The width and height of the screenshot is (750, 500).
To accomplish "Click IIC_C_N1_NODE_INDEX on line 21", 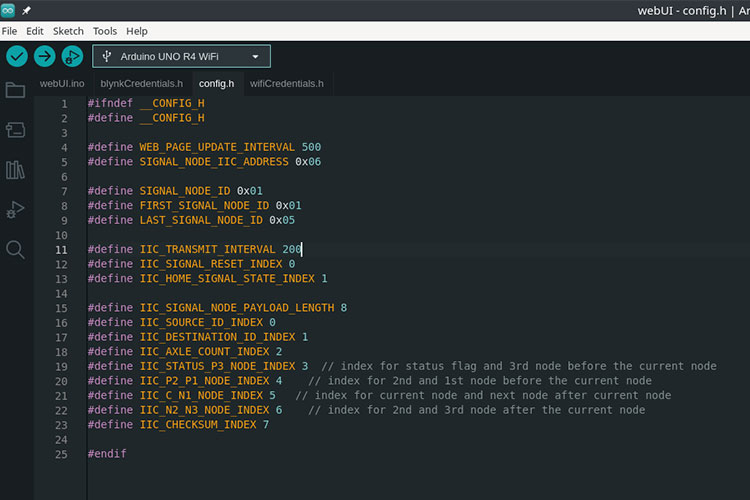I will coord(201,395).
